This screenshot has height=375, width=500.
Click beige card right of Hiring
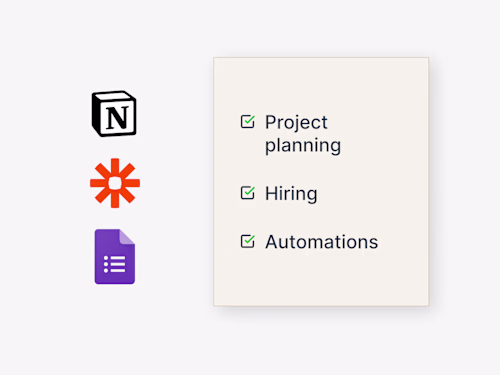coord(372,193)
